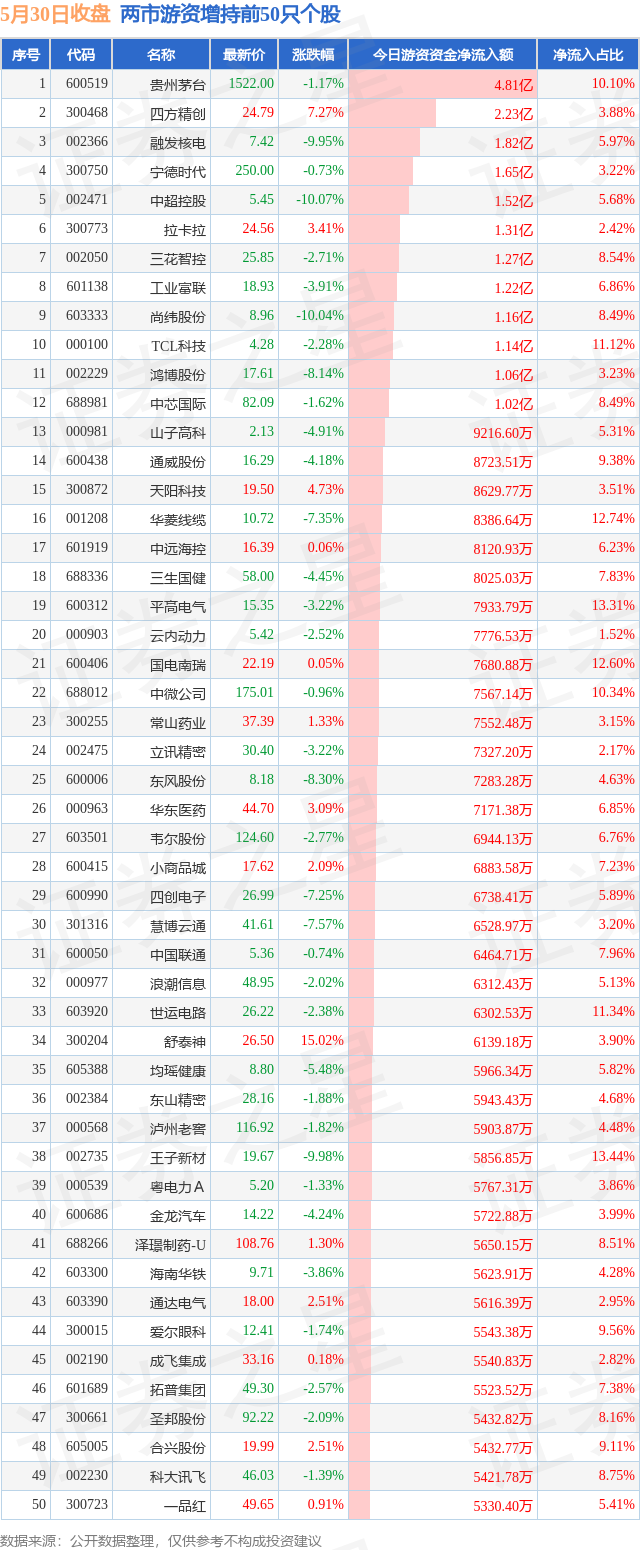640x1550 pixels.
Task: Click stock name 爱尔眼科
Action: [178, 1332]
